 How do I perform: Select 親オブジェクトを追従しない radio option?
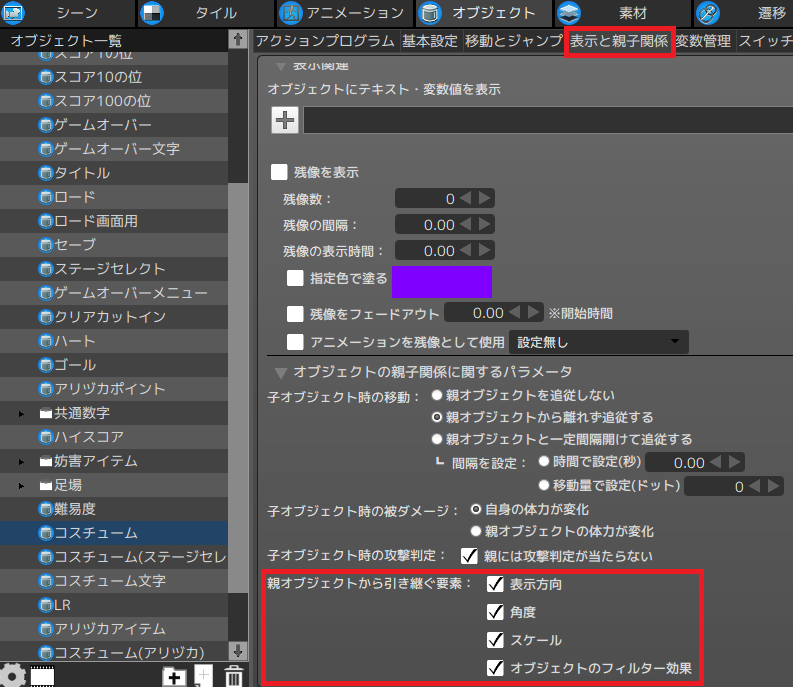pos(437,395)
